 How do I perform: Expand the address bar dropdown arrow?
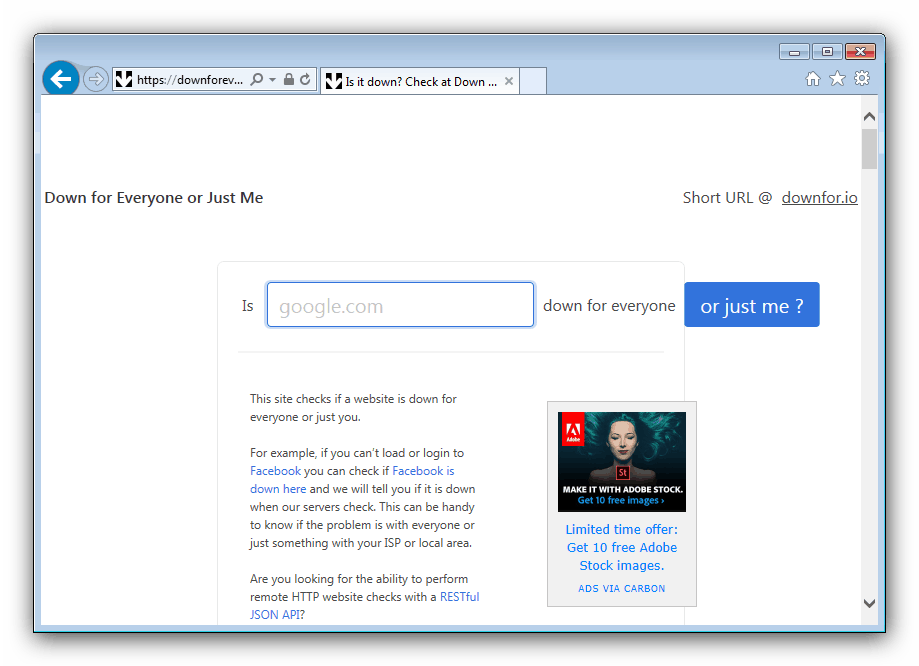[x=273, y=79]
